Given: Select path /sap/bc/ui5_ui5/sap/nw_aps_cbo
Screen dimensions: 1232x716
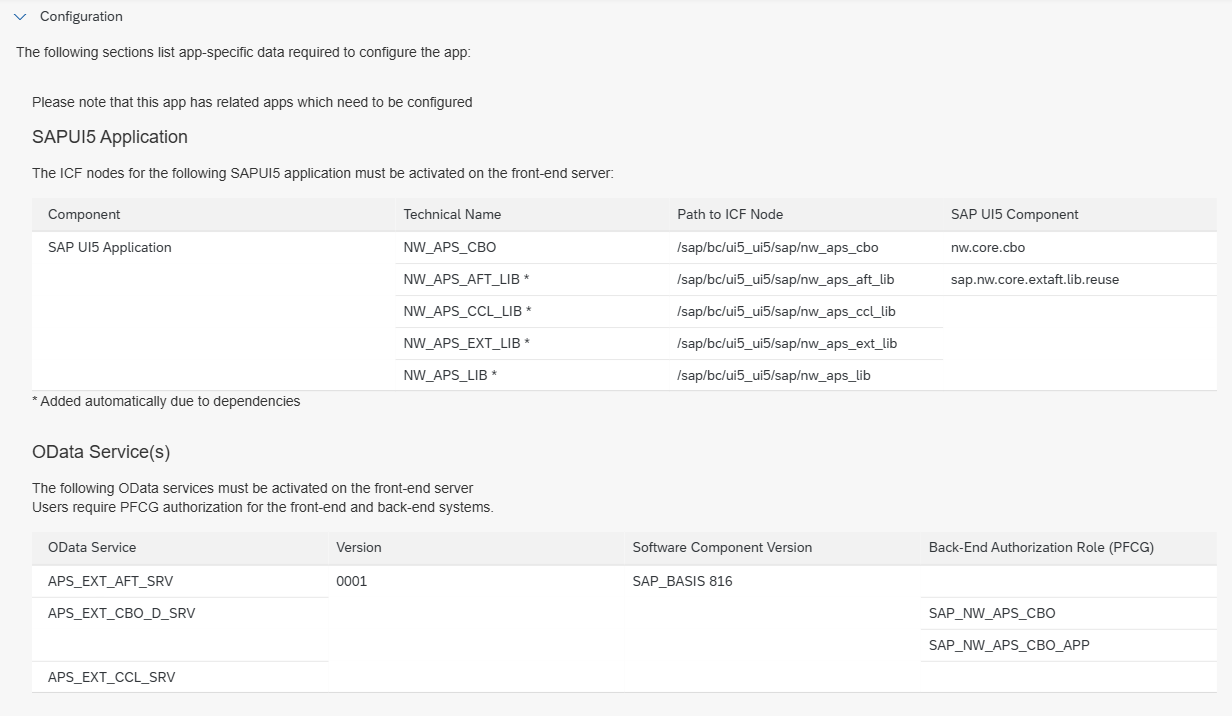Looking at the screenshot, I should tap(778, 247).
